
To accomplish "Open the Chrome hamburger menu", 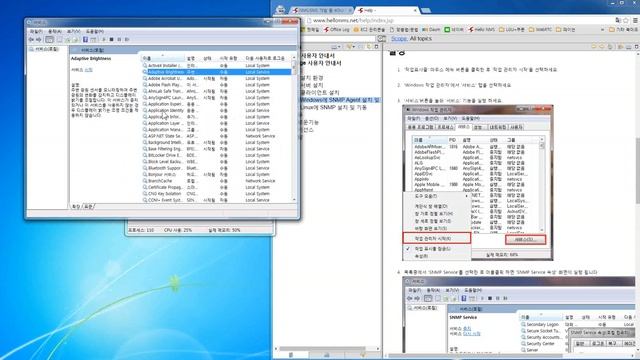I will tap(636, 20).
